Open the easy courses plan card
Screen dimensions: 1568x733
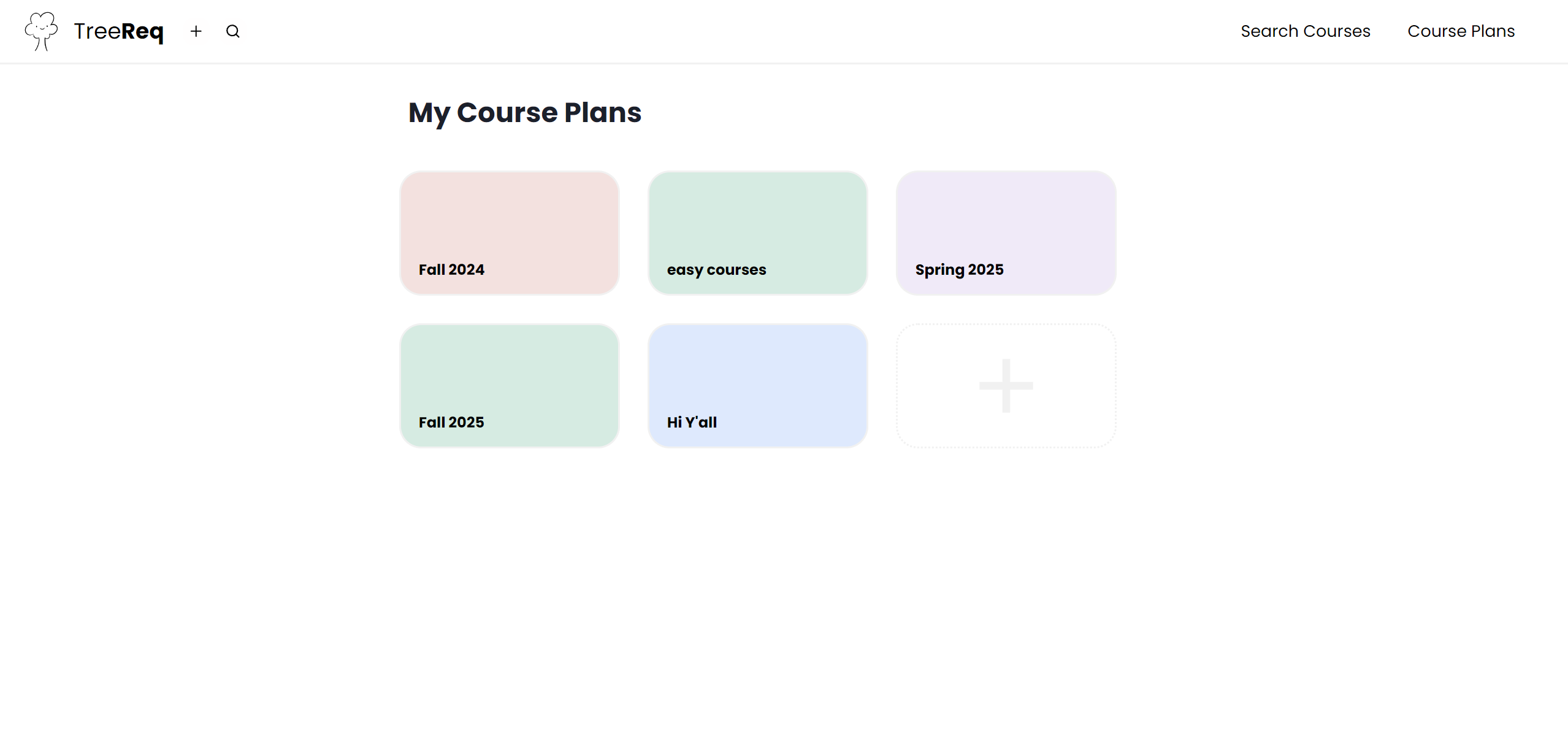[x=758, y=233]
